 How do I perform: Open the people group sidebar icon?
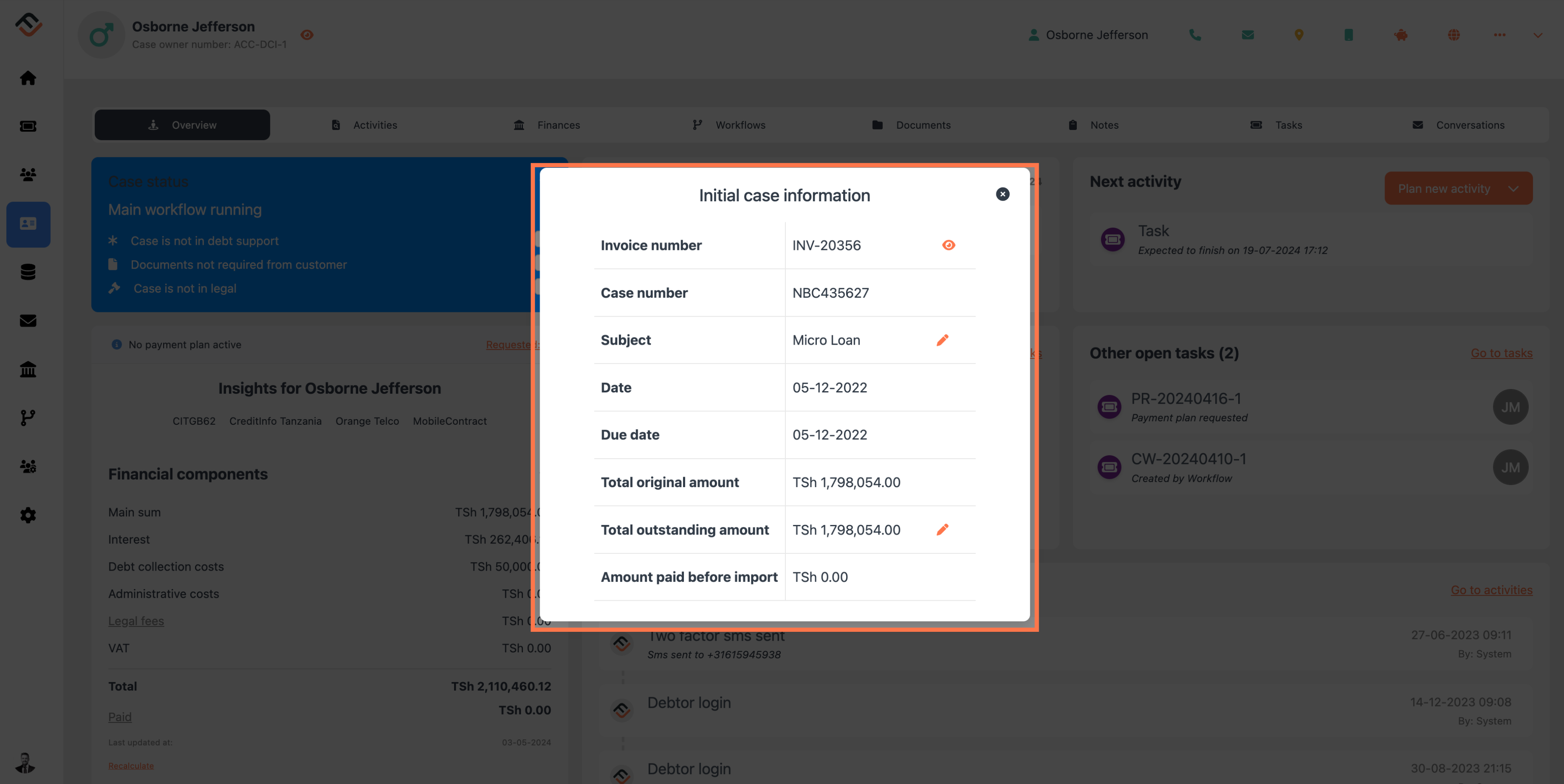click(28, 175)
